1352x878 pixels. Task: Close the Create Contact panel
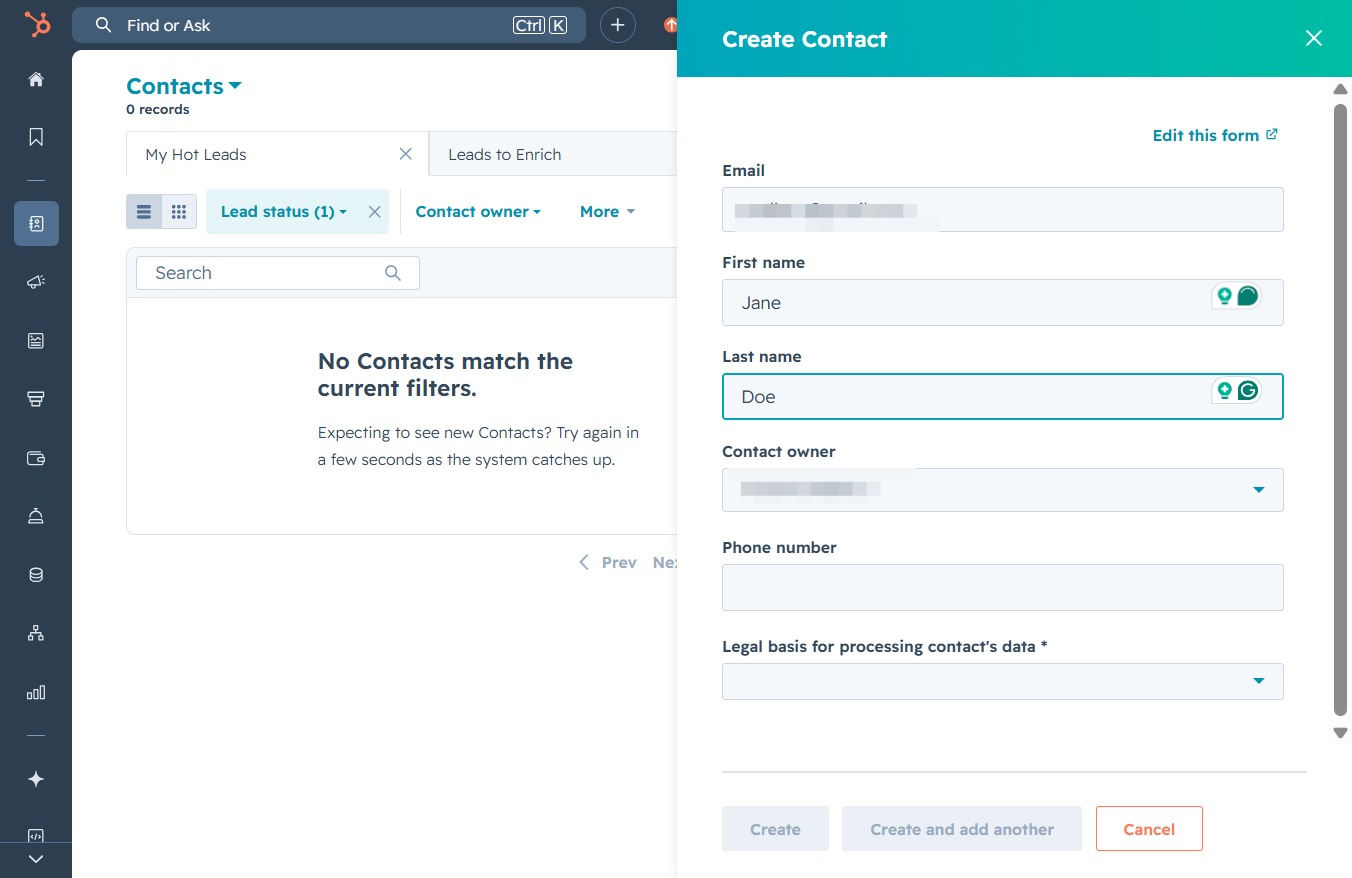point(1314,38)
